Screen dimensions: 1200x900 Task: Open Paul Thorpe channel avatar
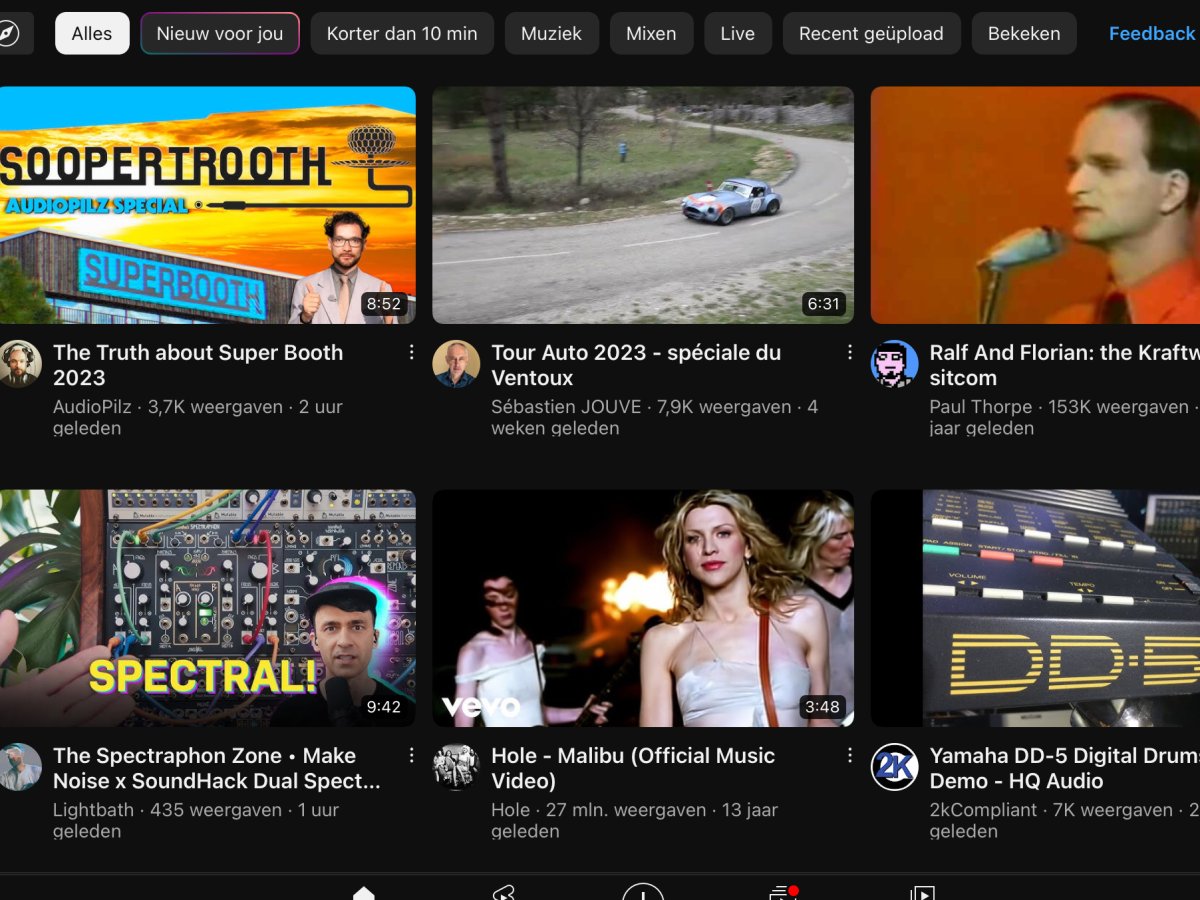[894, 364]
